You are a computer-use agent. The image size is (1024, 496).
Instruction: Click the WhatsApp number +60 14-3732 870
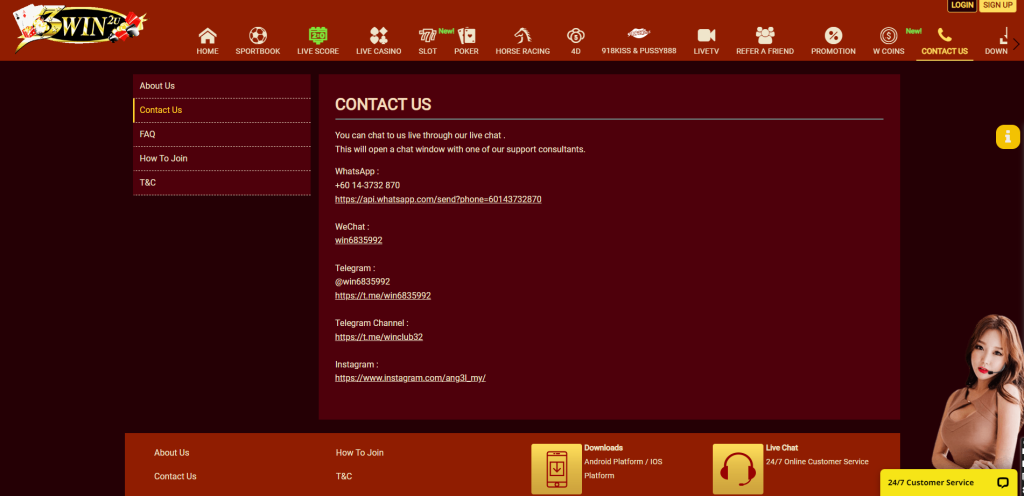tap(367, 185)
